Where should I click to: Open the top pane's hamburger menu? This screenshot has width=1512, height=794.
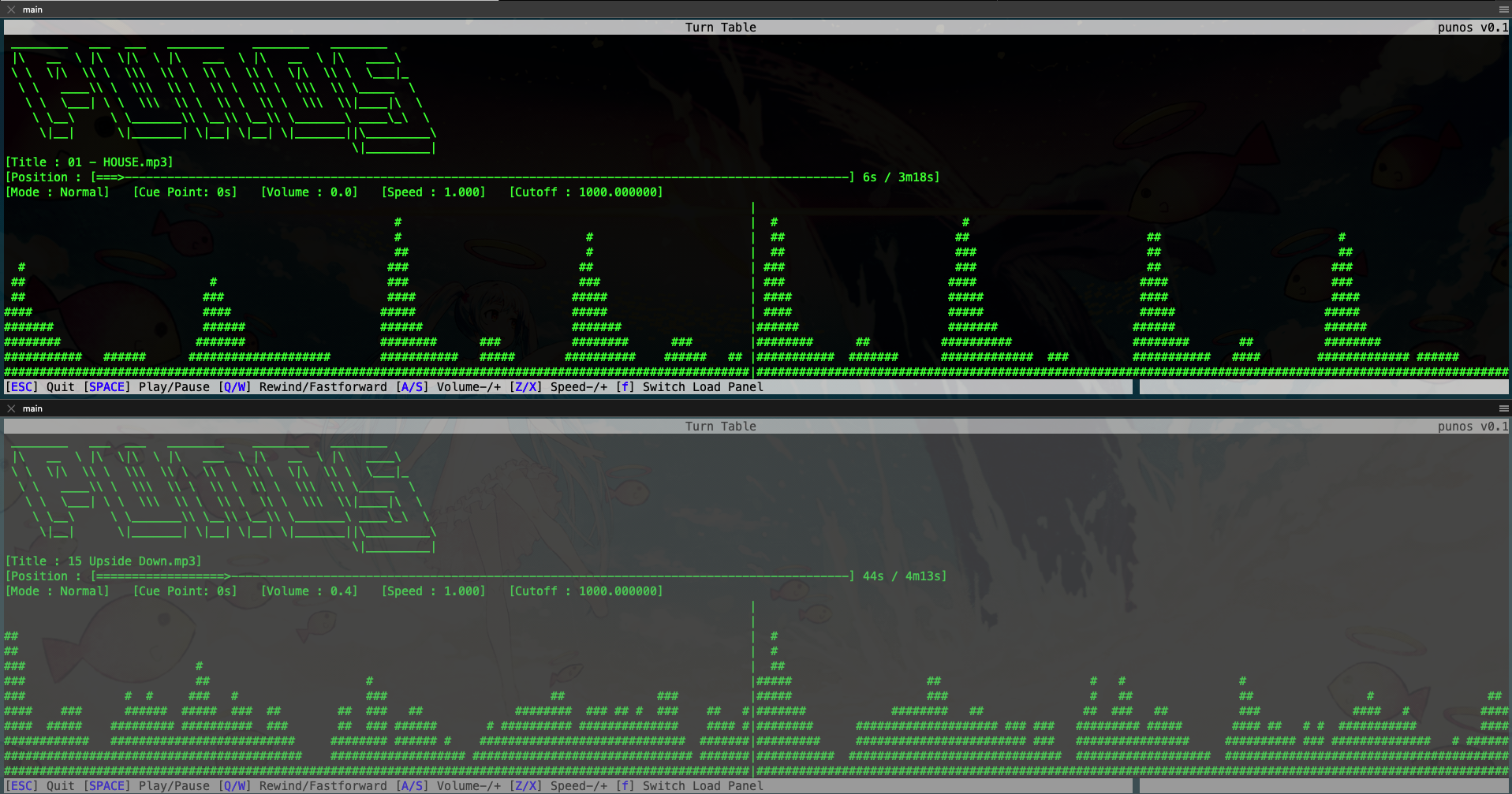(x=1503, y=9)
